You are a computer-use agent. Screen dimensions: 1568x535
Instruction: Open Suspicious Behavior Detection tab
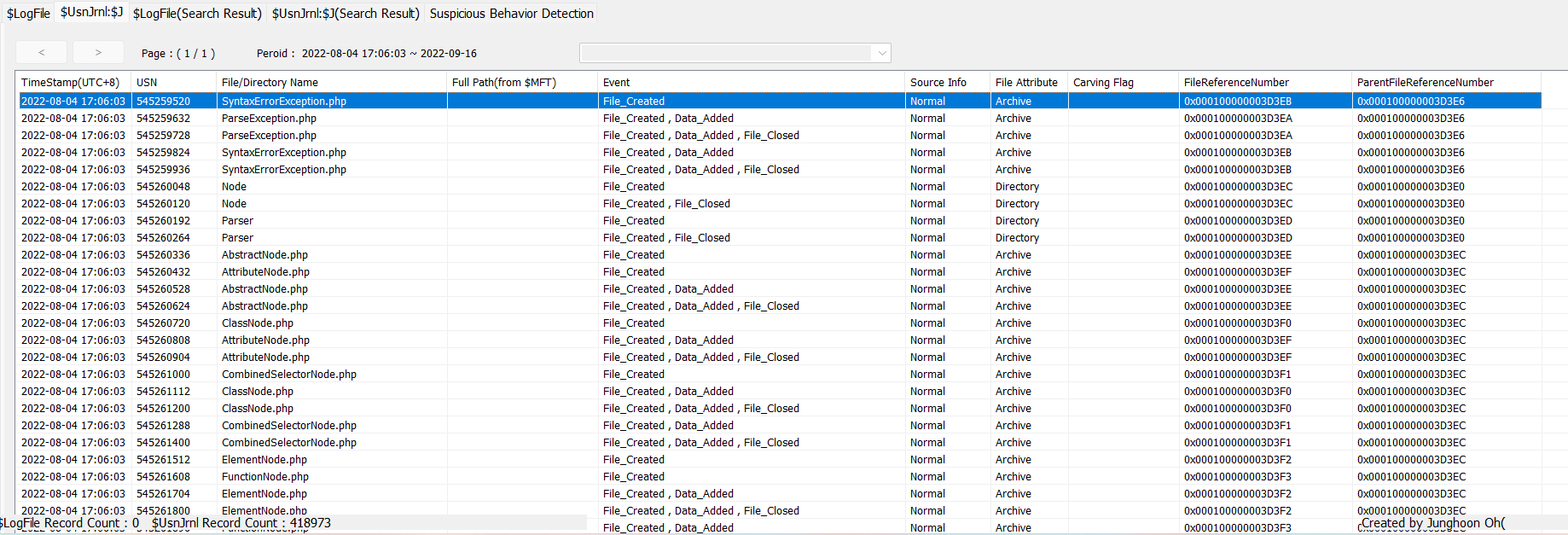(511, 14)
